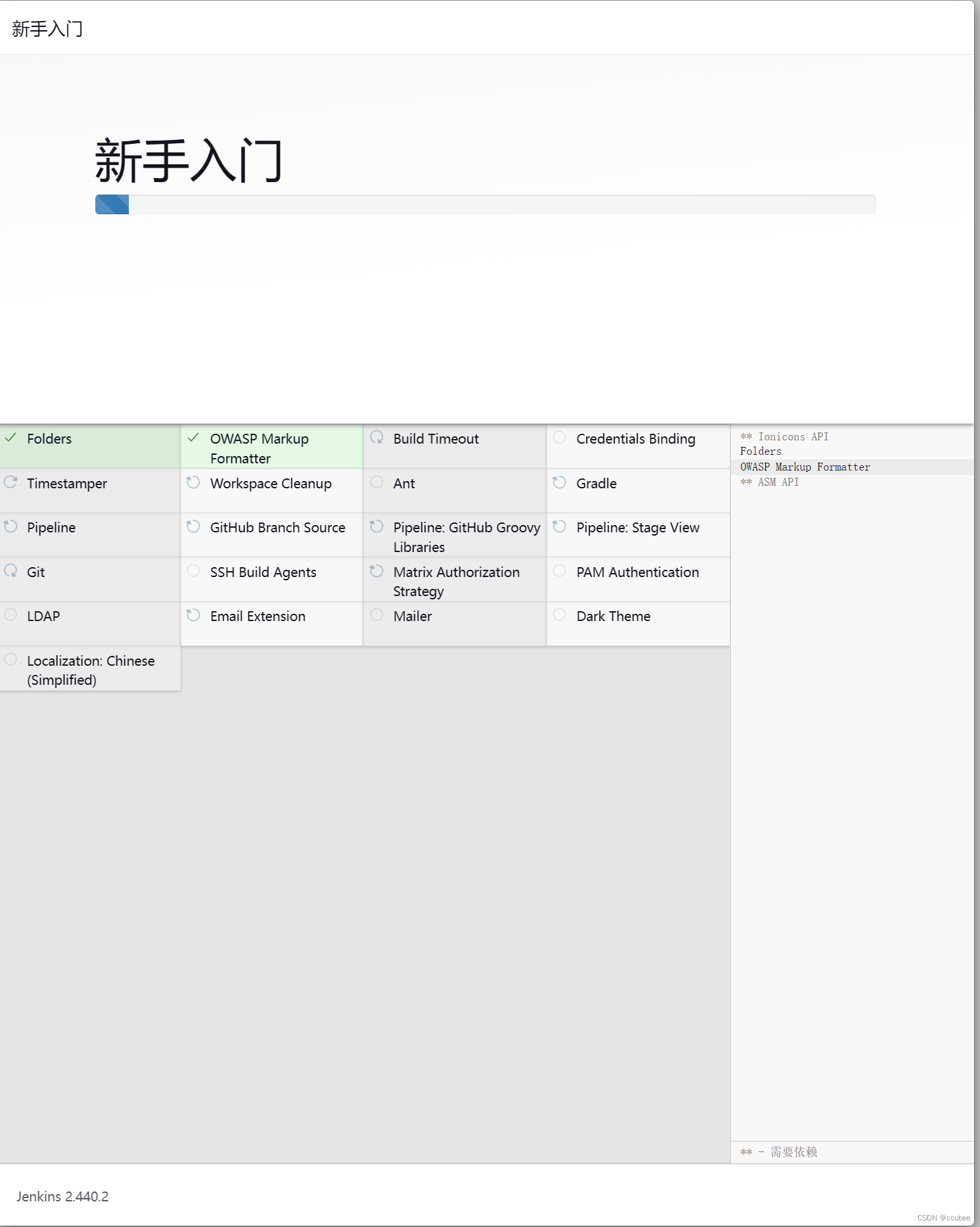Image resolution: width=980 pixels, height=1227 pixels.
Task: Select the Git plugin label
Action: (36, 572)
